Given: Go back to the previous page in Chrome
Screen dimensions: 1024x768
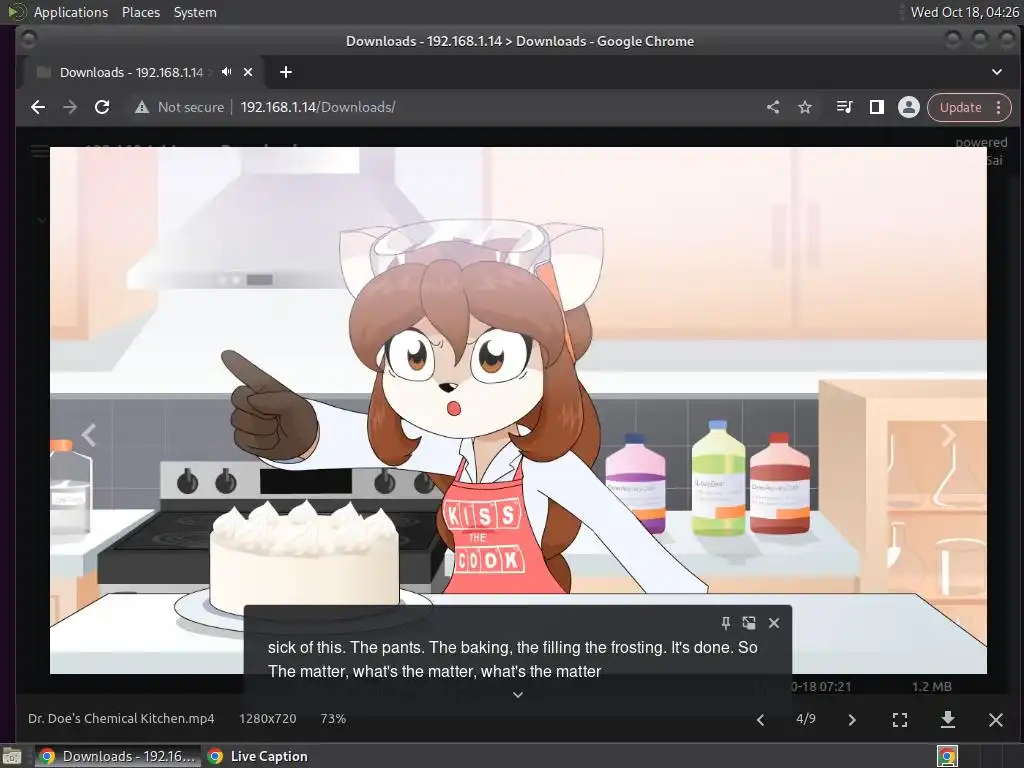Looking at the screenshot, I should [x=38, y=107].
